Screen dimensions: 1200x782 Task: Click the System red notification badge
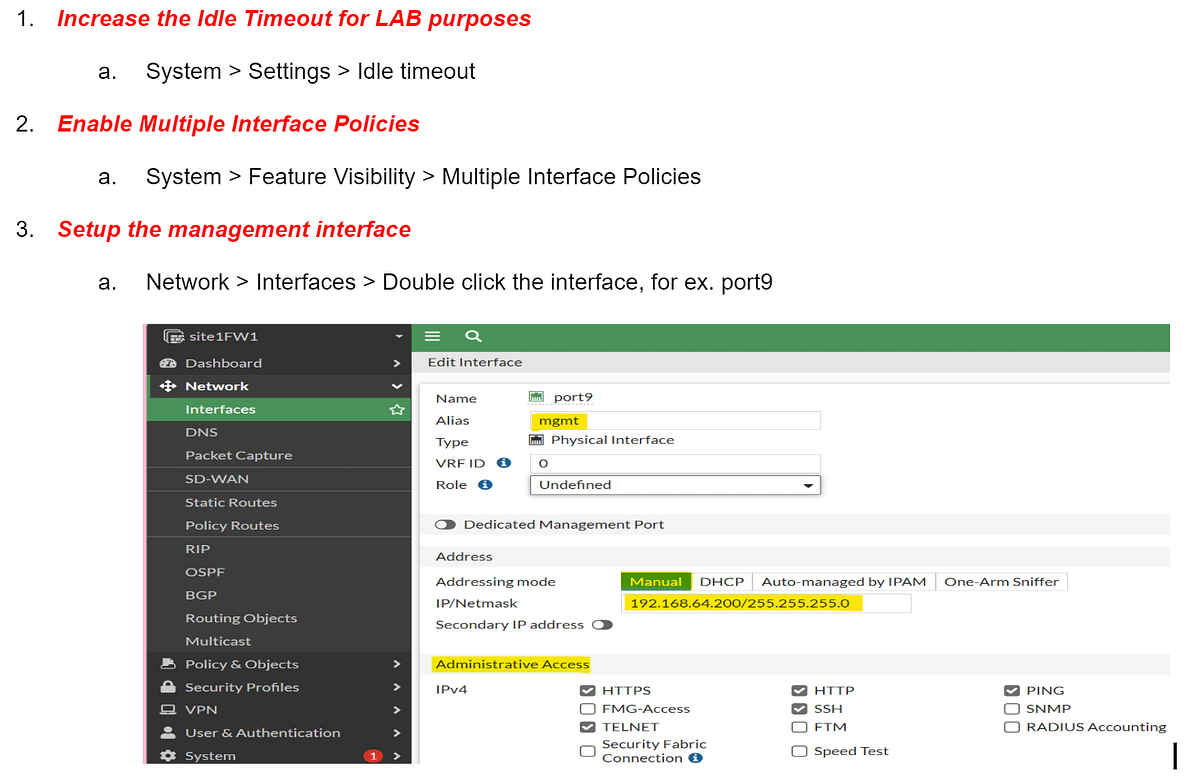tap(374, 756)
